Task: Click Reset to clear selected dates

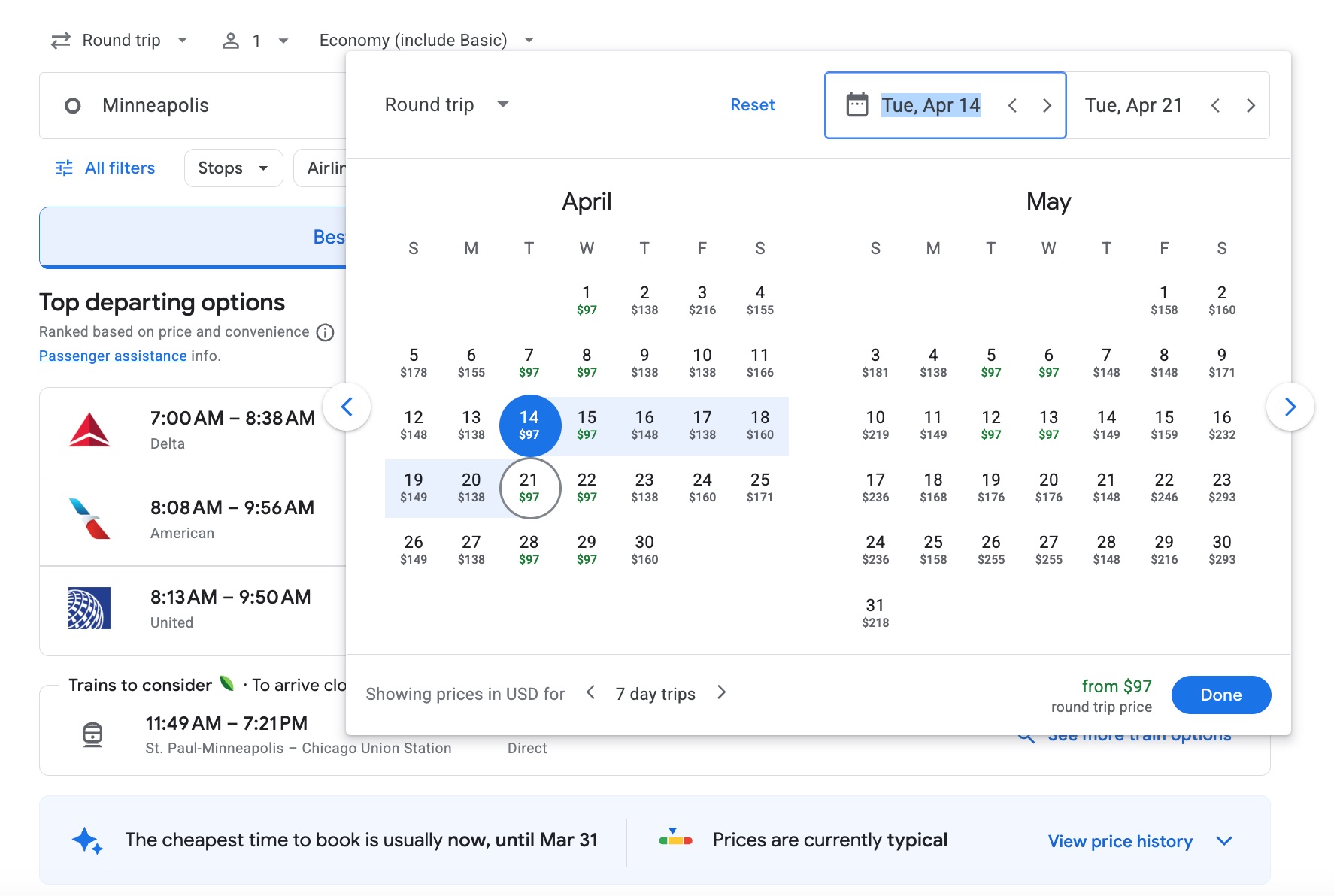Action: pyautogui.click(x=753, y=104)
